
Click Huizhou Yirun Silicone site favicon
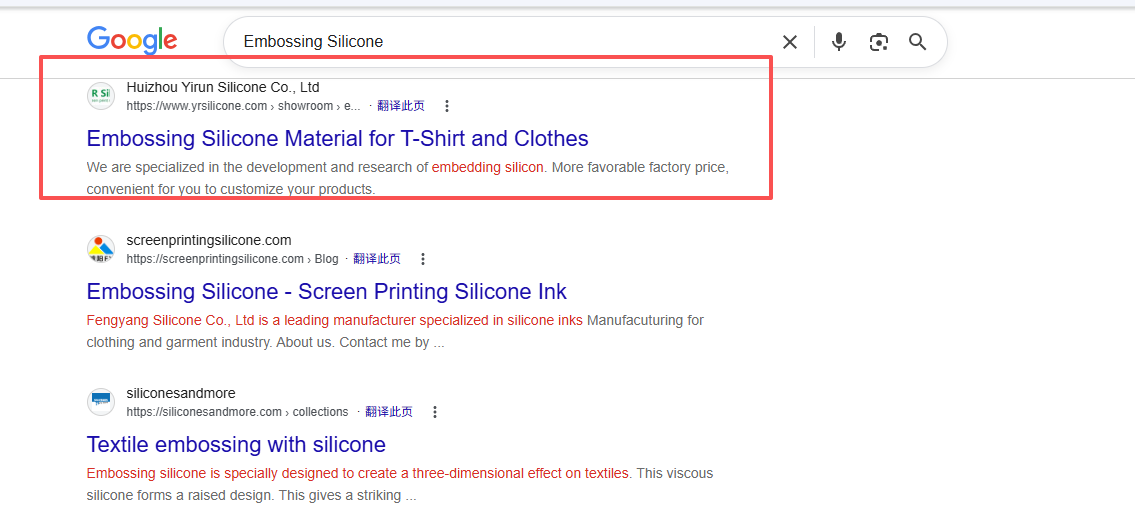tap(101, 96)
